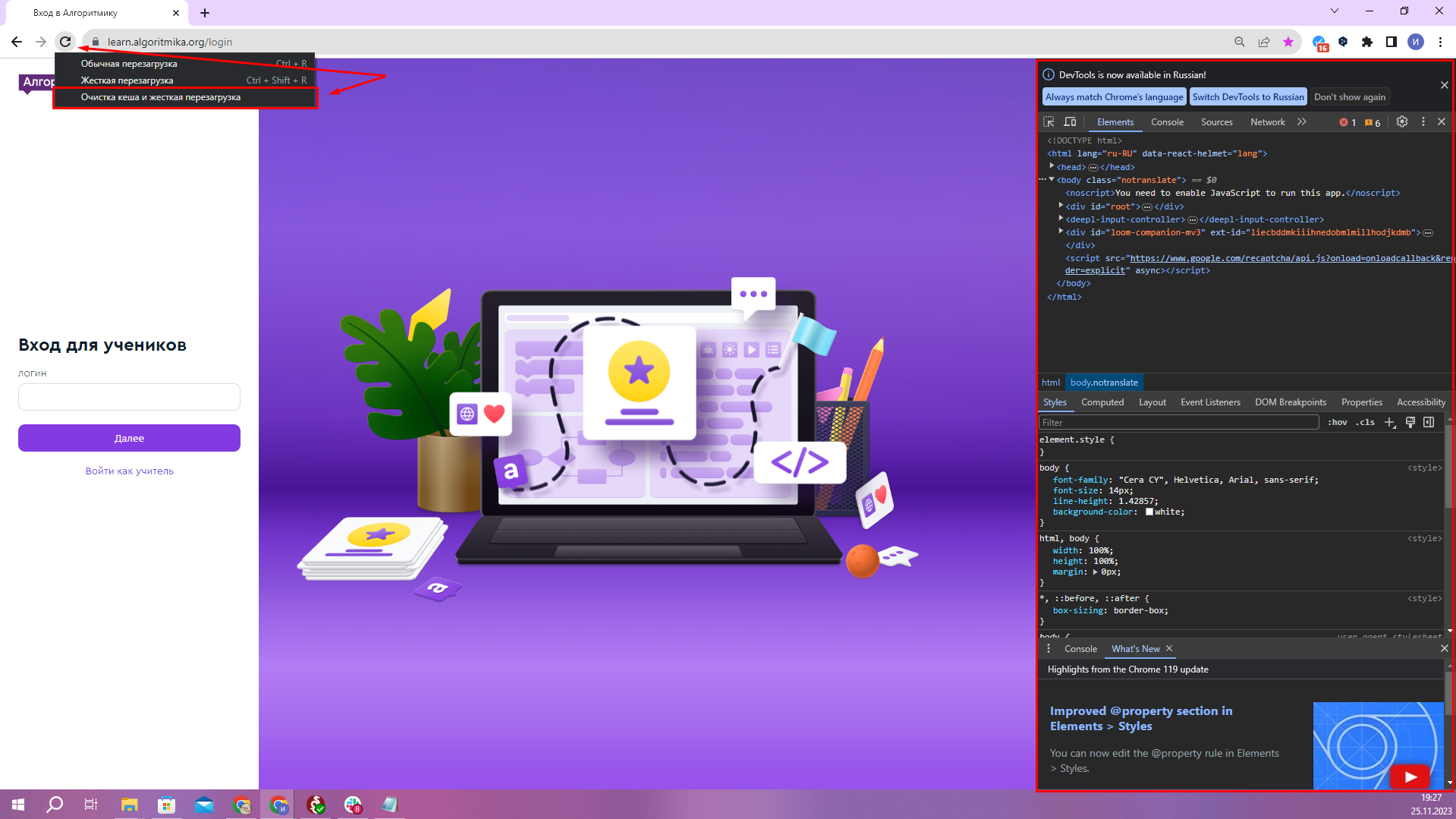The width and height of the screenshot is (1456, 819).
Task: Open Windows taskbar search
Action: coord(55,805)
